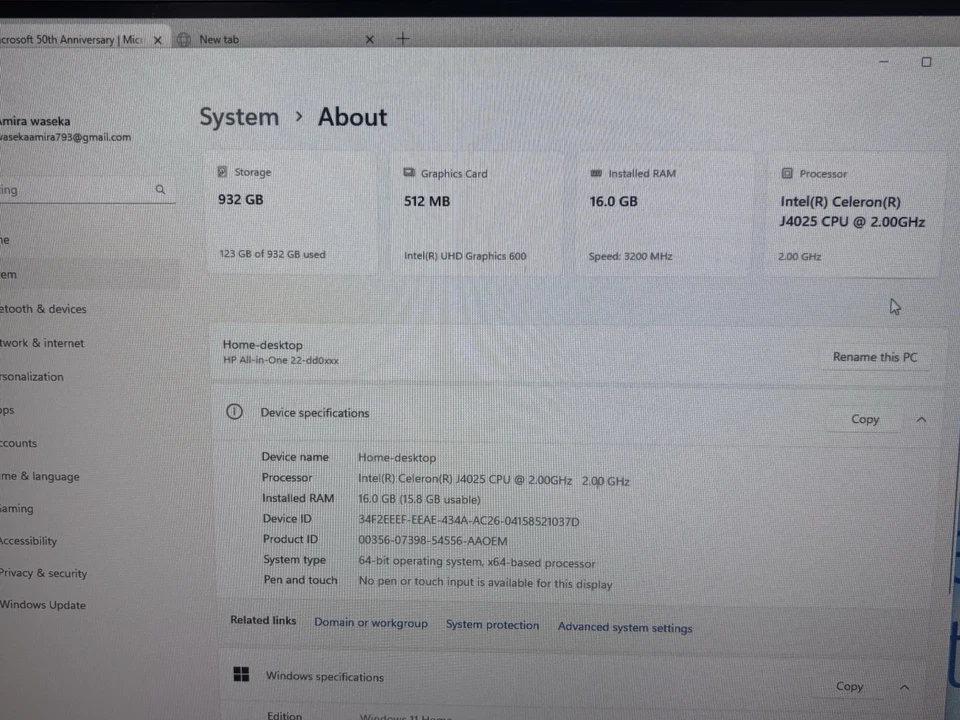The width and height of the screenshot is (960, 720).
Task: Click the Device specifications info icon
Action: [x=234, y=411]
